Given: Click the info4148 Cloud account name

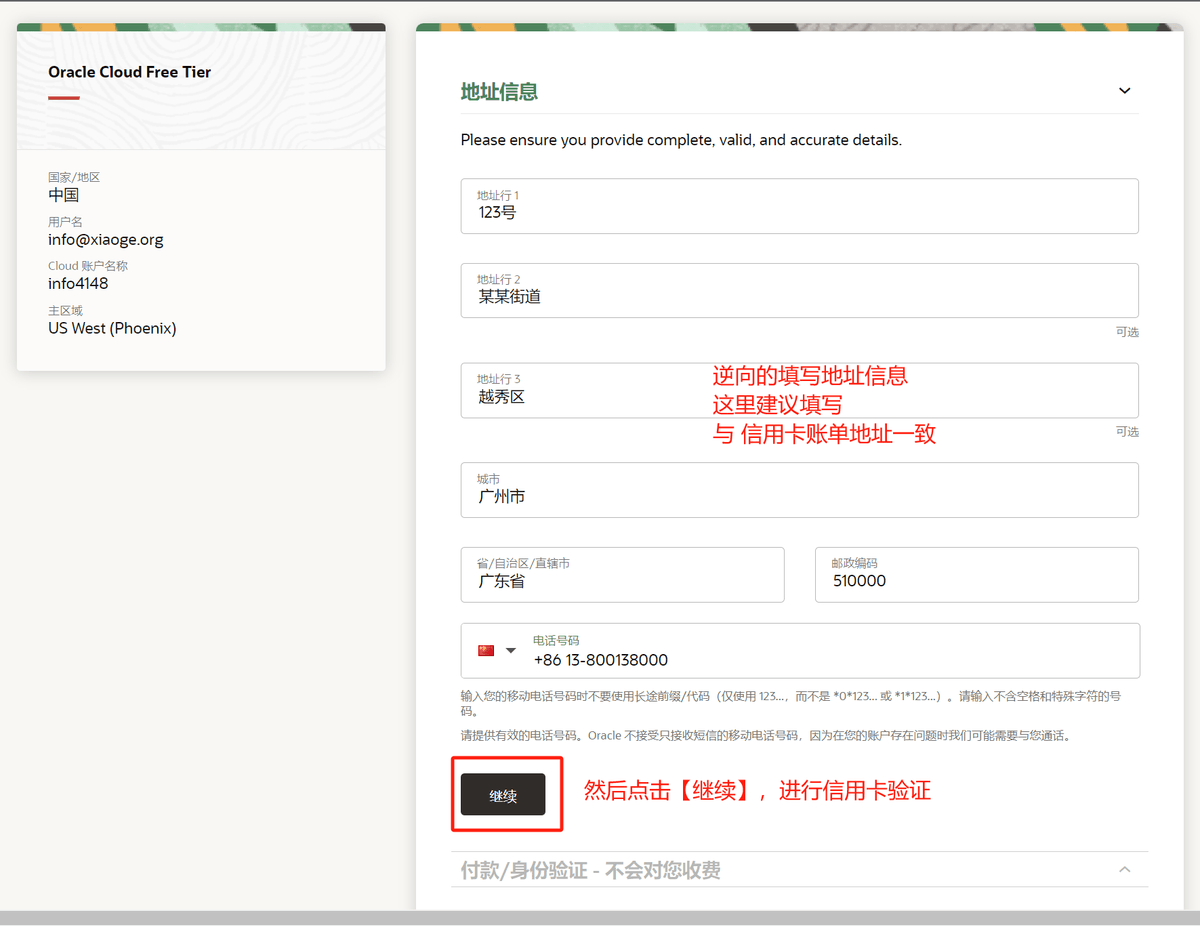Looking at the screenshot, I should click(x=78, y=284).
